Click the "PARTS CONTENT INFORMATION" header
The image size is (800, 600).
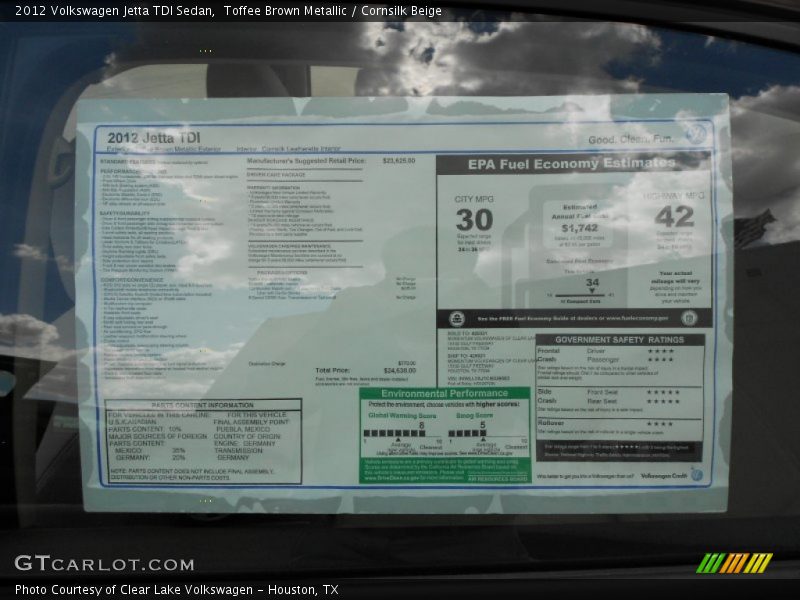point(203,405)
